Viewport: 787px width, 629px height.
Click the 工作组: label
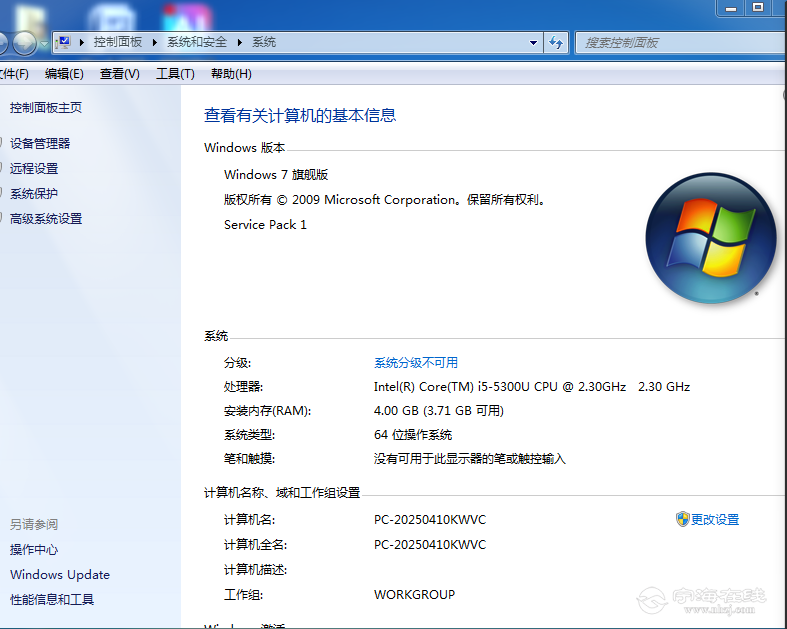click(x=243, y=595)
